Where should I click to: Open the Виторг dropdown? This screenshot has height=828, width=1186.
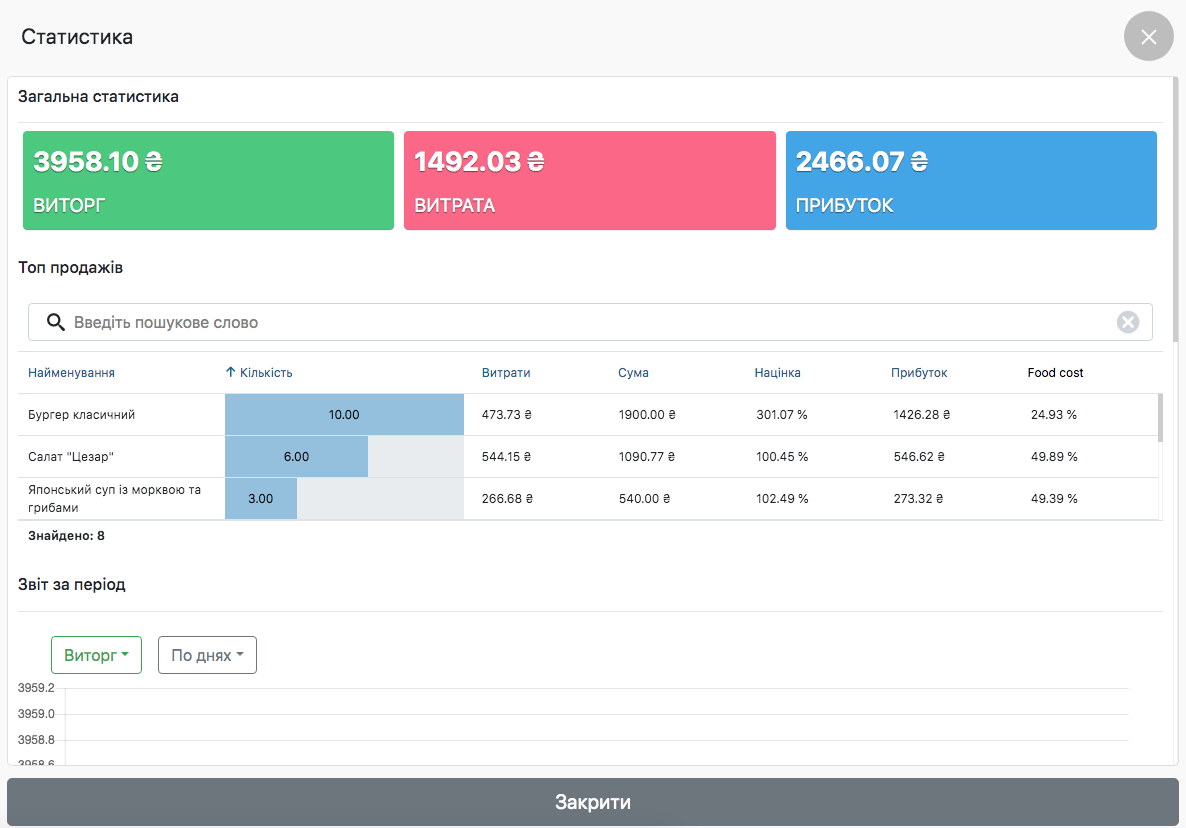(96, 655)
